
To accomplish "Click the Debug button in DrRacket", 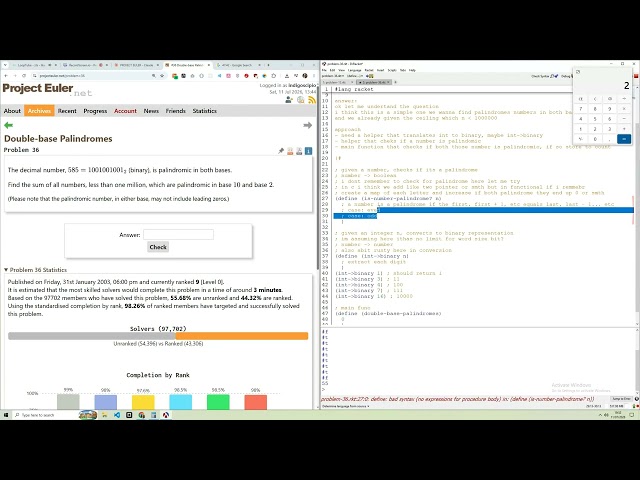I will (567, 76).
